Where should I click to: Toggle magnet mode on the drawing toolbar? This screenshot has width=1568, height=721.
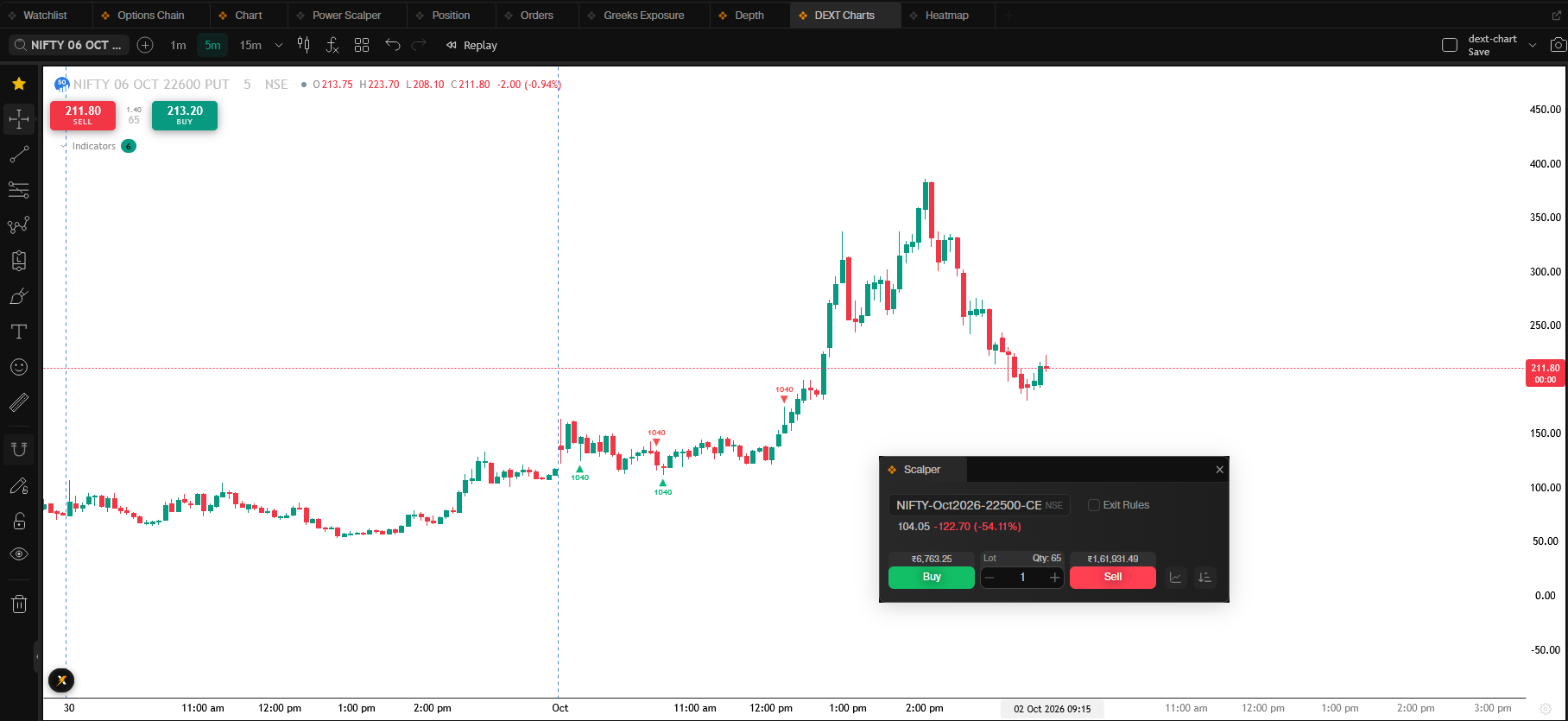(x=19, y=449)
